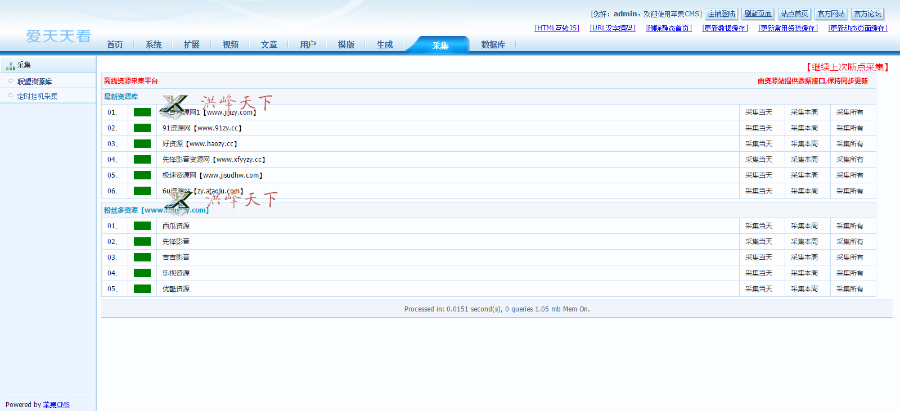Click 采集所有 for 乐视资源 row
The image size is (900, 411).
(x=849, y=273)
